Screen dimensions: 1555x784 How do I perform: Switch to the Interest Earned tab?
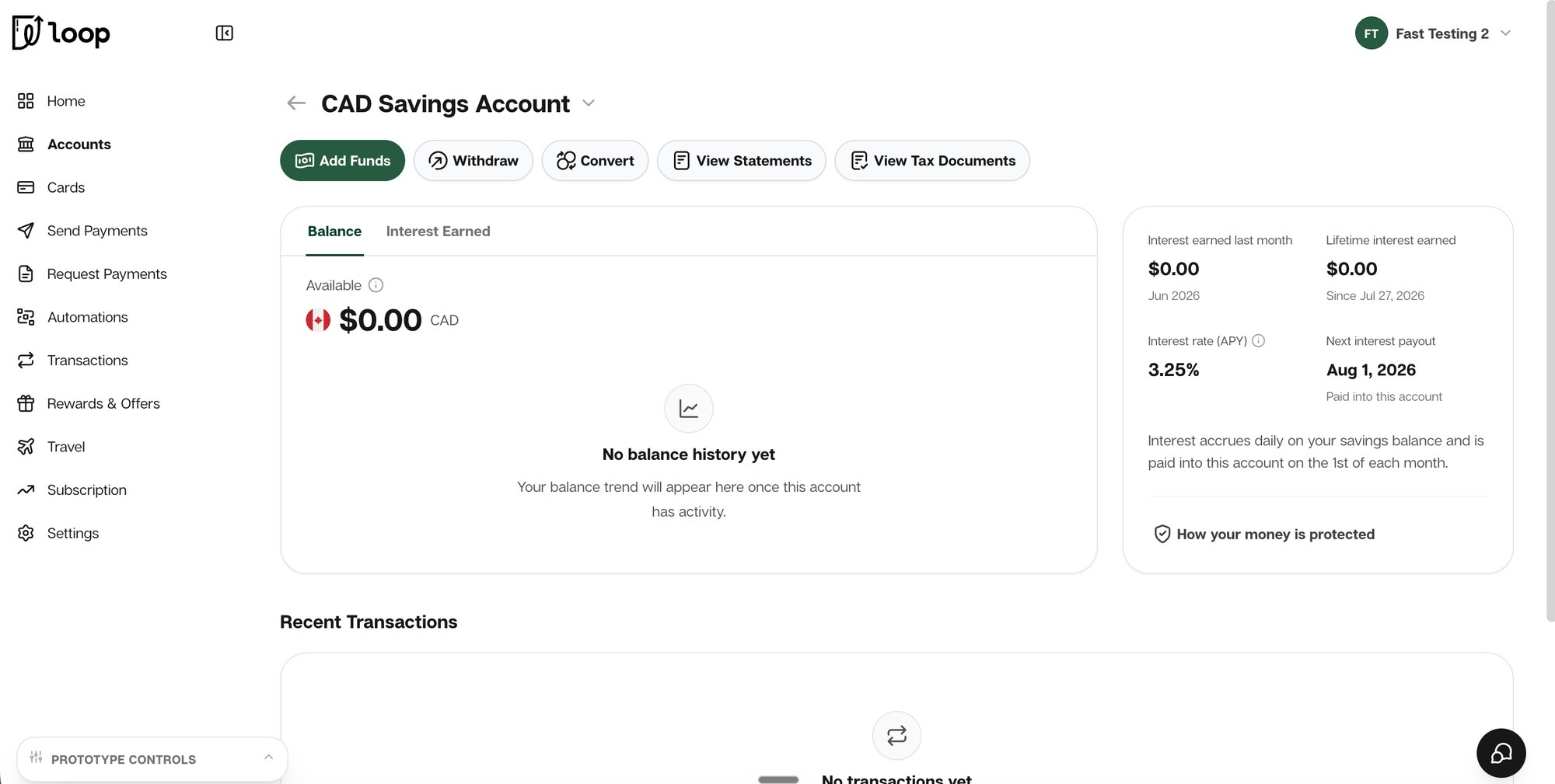coord(438,232)
